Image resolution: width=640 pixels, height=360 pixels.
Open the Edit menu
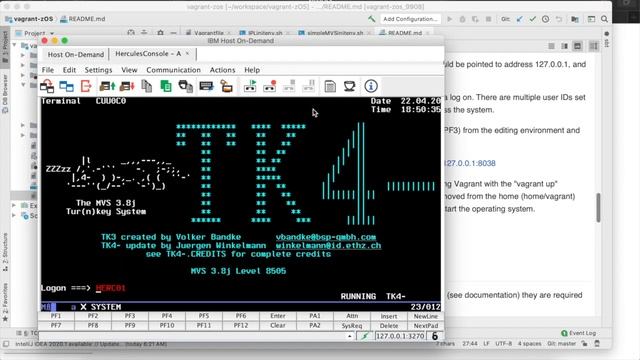tap(69, 70)
